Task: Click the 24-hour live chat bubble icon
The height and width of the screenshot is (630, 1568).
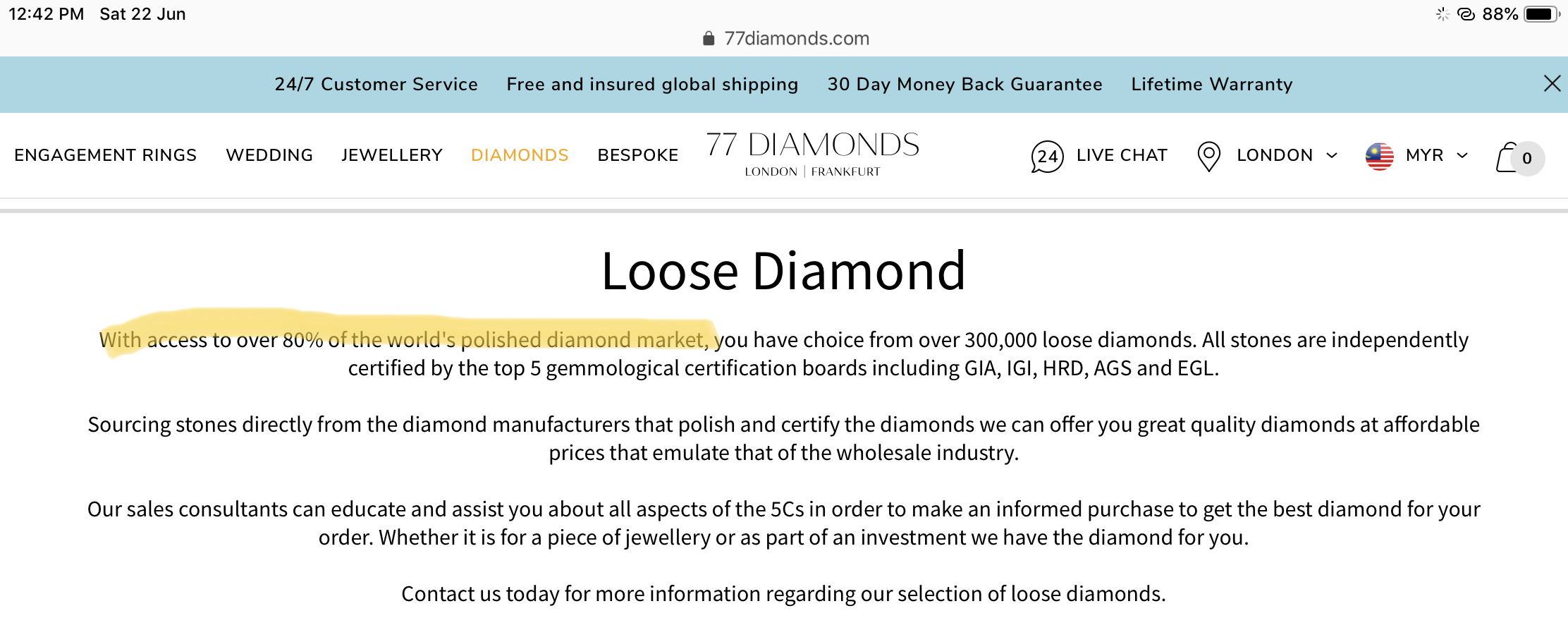Action: coord(1047,156)
